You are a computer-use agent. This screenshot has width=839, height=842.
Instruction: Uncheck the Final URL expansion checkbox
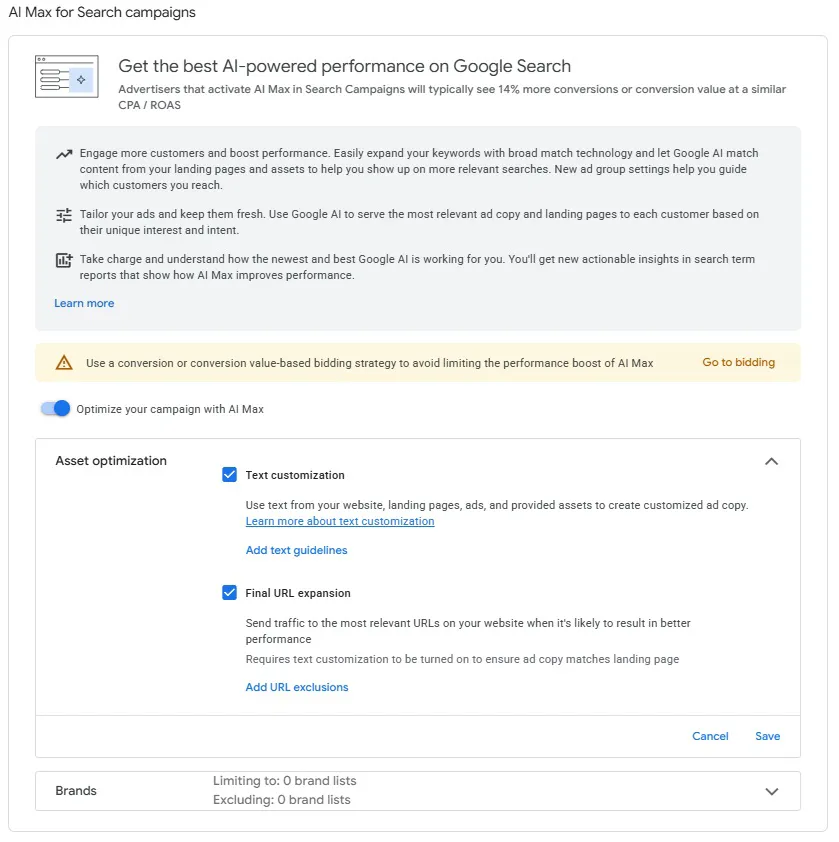pos(229,593)
